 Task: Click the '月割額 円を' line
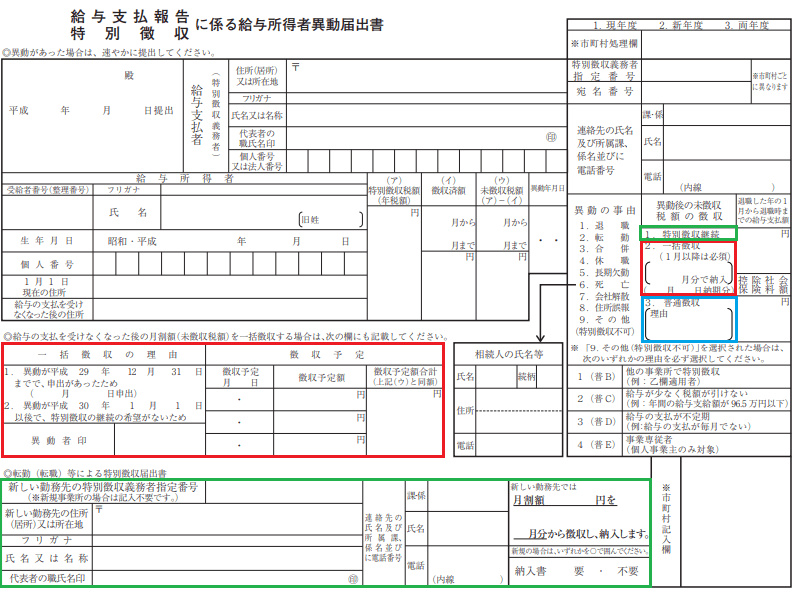click(x=564, y=501)
